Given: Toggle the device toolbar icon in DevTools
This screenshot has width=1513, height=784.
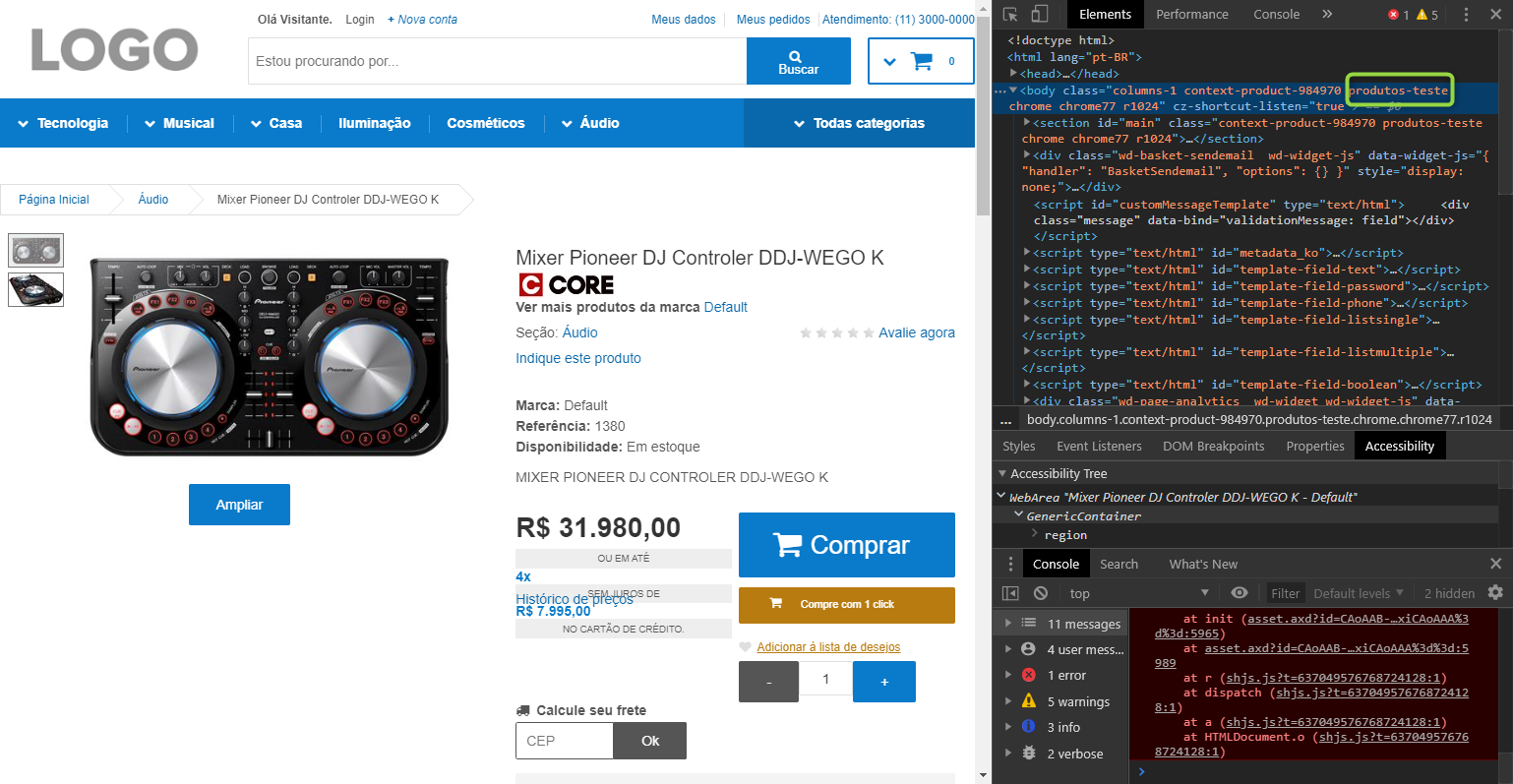Looking at the screenshot, I should [x=1040, y=14].
